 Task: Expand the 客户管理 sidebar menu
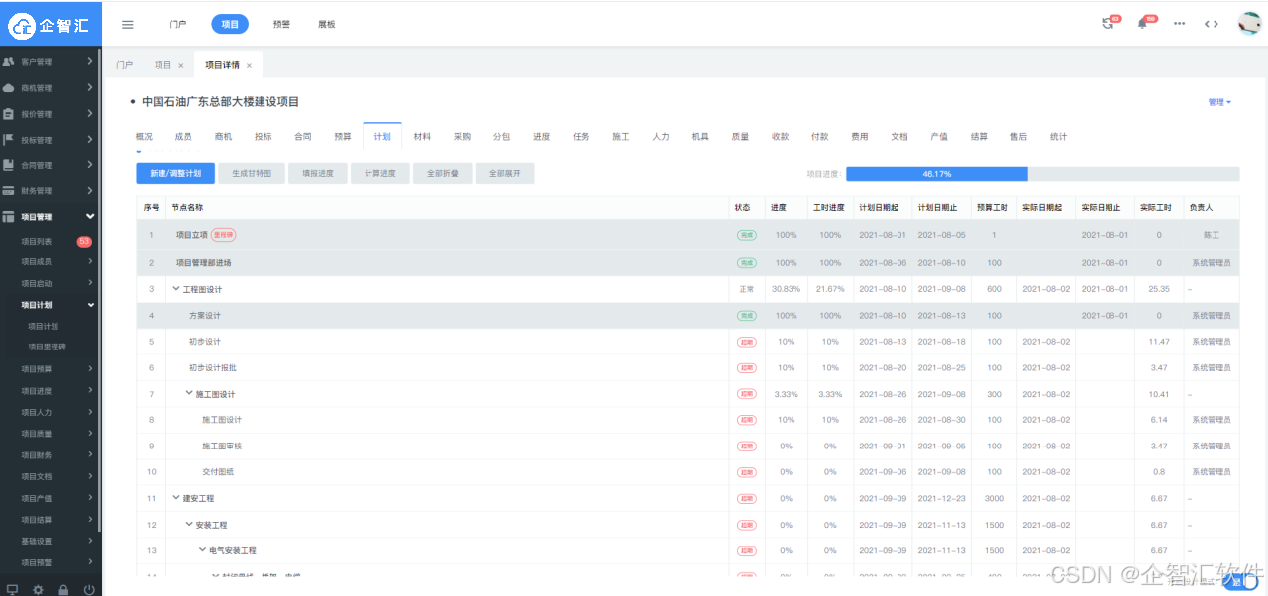point(90,62)
